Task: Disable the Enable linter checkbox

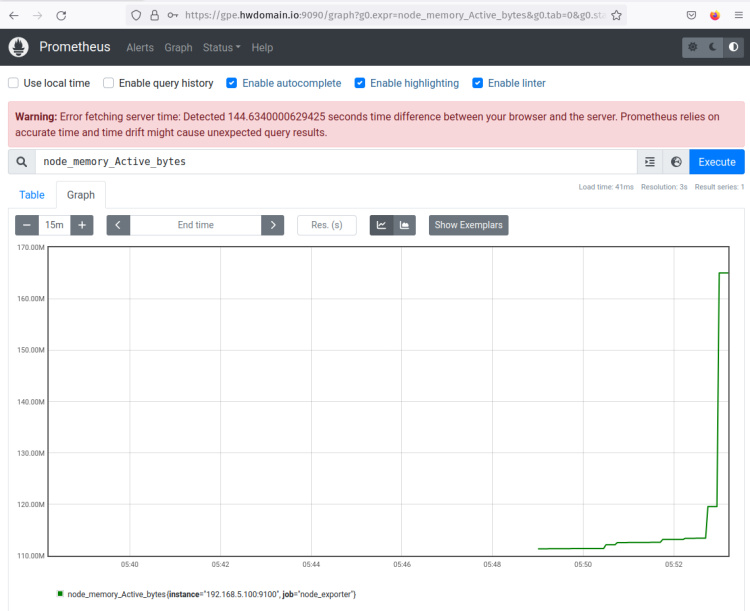Action: [478, 83]
